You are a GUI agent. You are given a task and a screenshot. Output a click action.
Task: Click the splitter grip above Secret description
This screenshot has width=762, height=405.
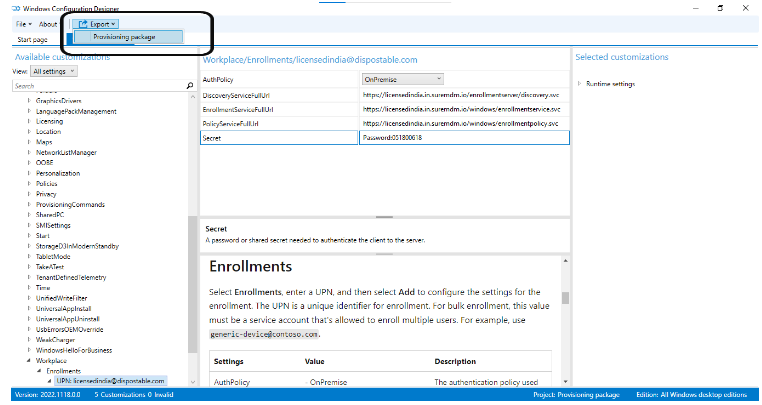[384, 217]
